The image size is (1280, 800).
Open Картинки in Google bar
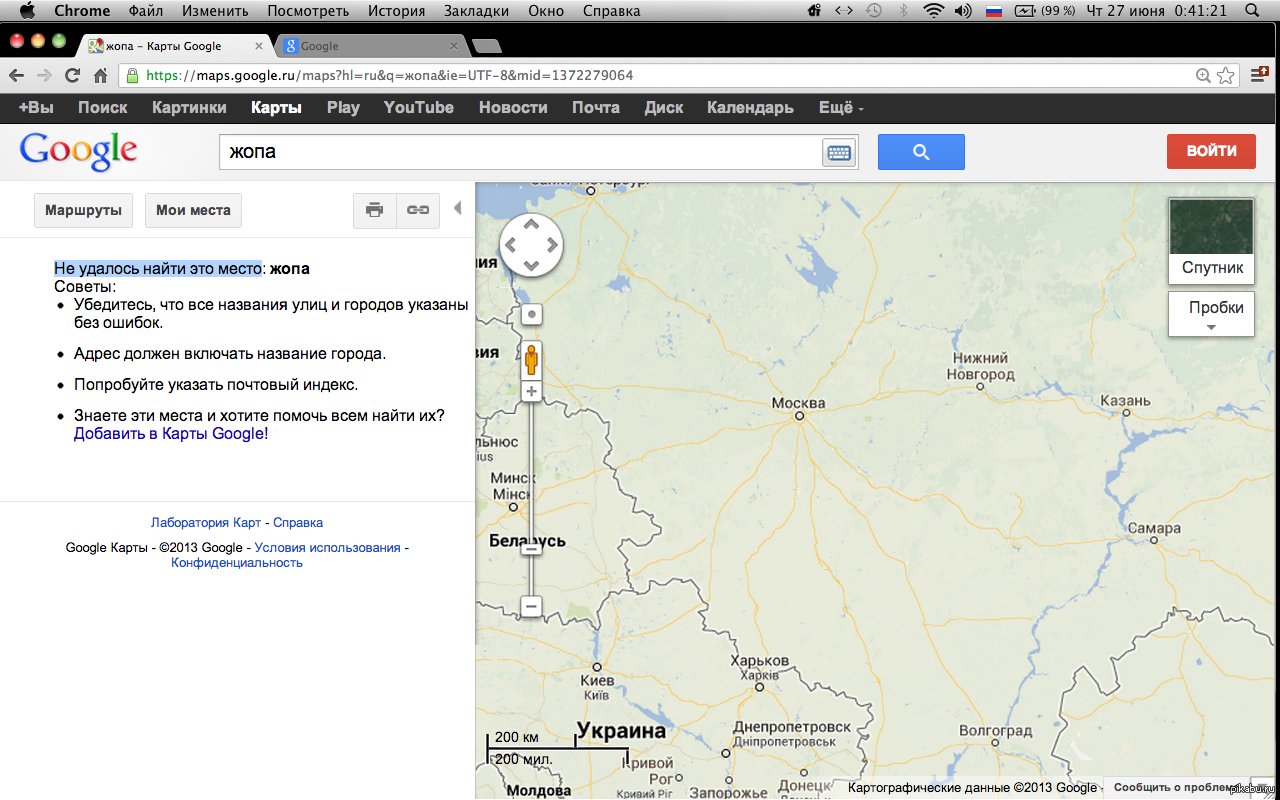189,108
